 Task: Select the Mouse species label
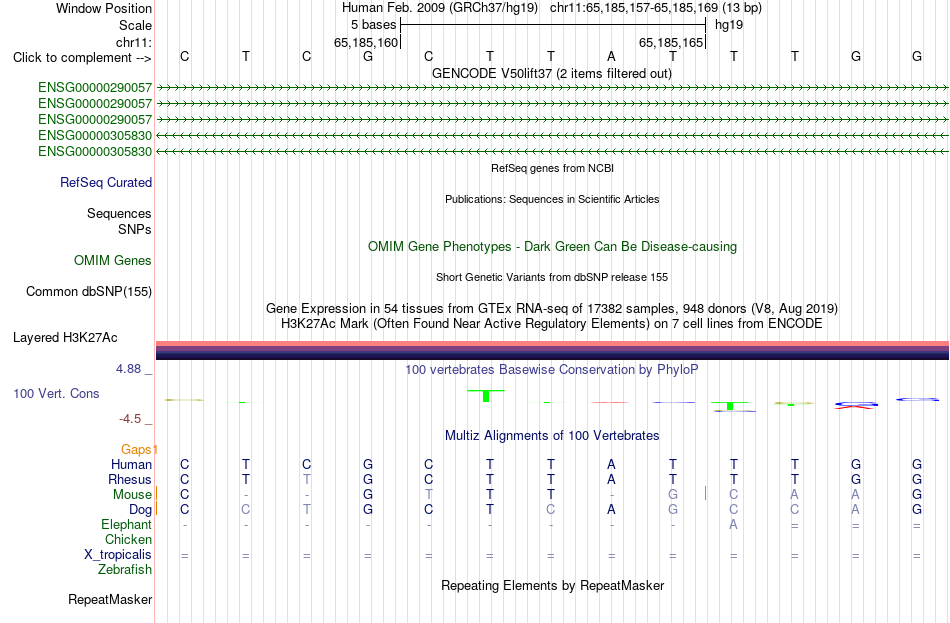click(132, 495)
